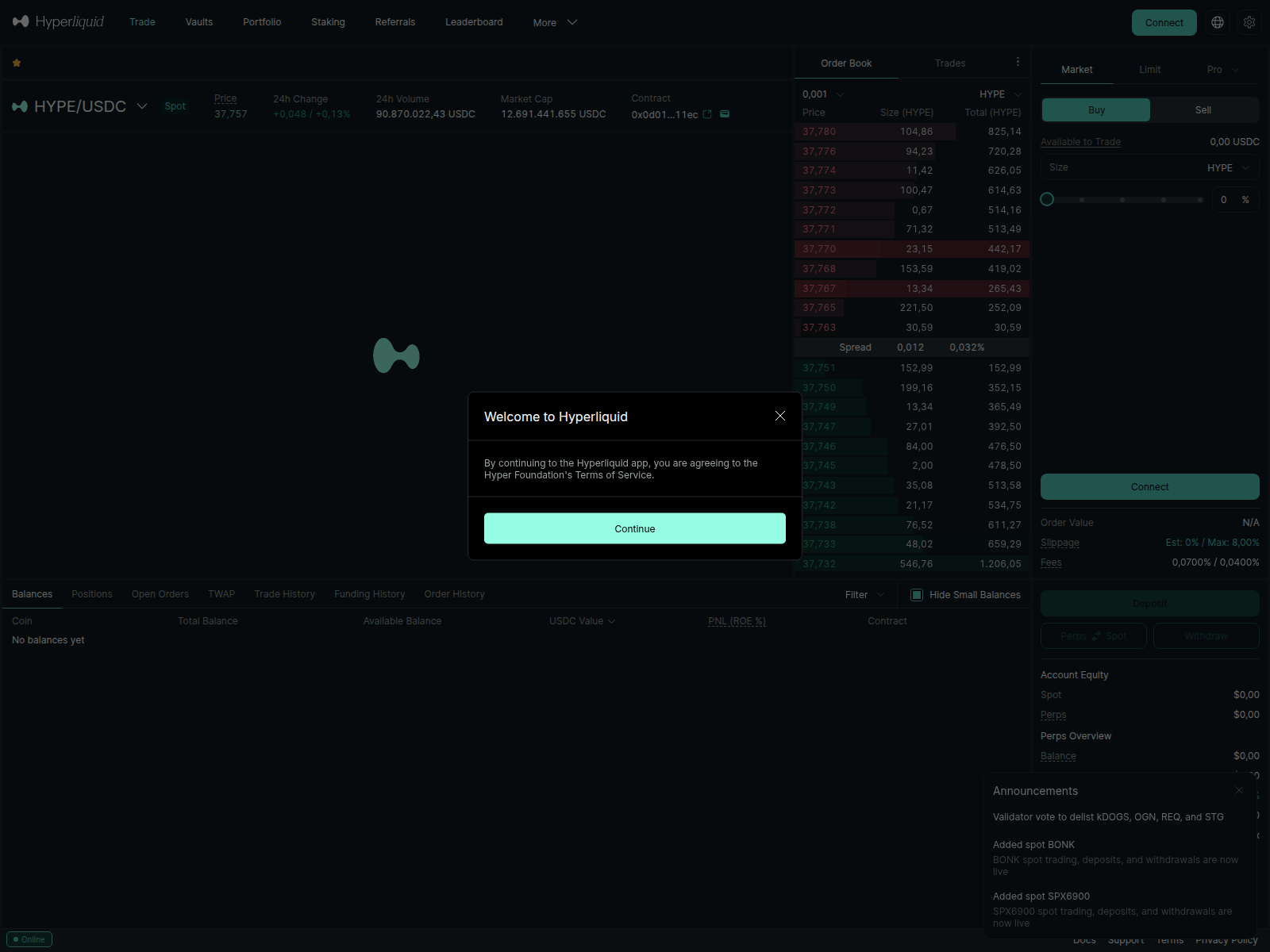Click Connect button in the order panel
Screen dimensions: 1270x952
[x=1150, y=487]
